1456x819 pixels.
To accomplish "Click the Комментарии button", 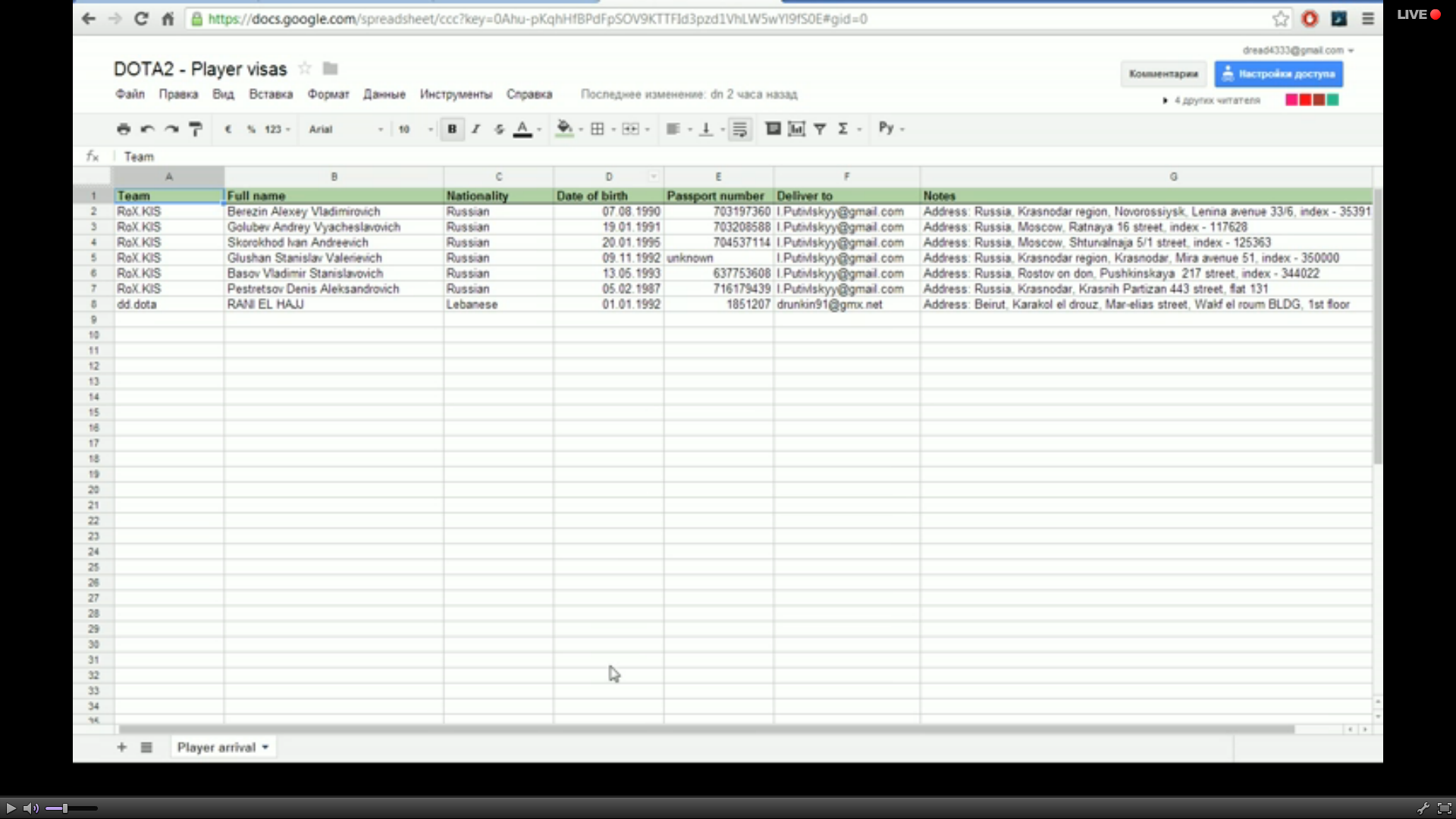I will (1163, 74).
